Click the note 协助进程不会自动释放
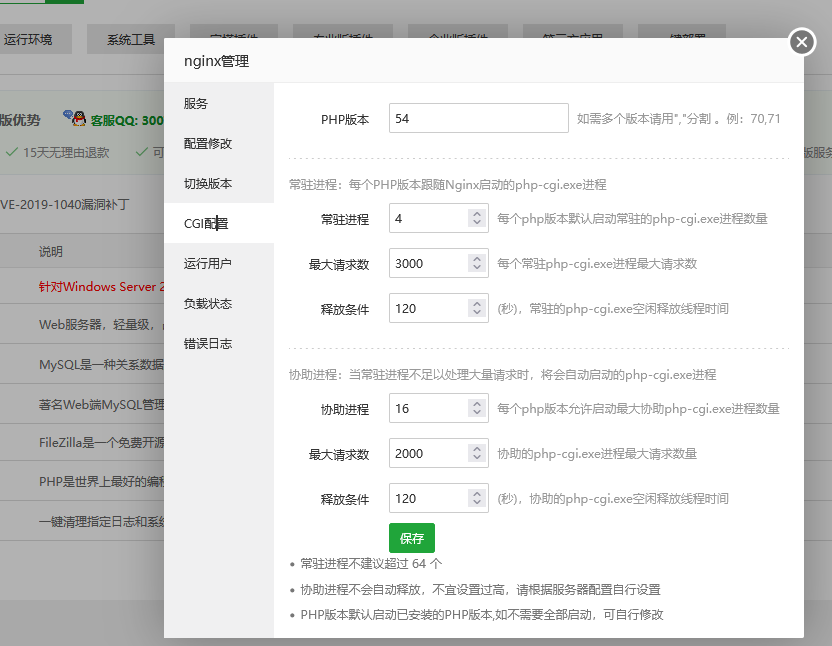 coord(480,590)
